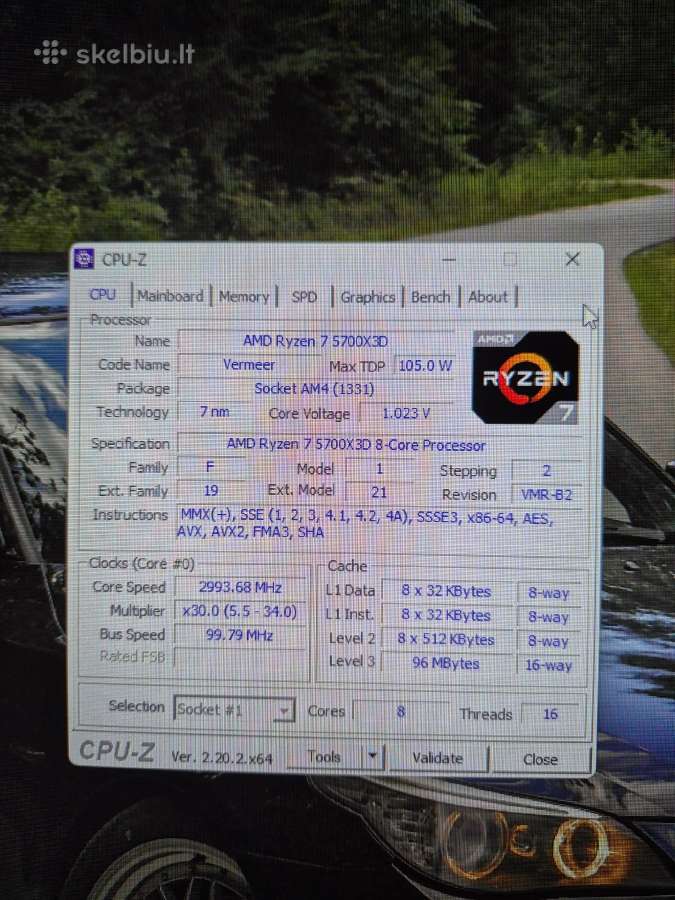The width and height of the screenshot is (675, 900).
Task: Go to the Graphics tab
Action: point(367,297)
